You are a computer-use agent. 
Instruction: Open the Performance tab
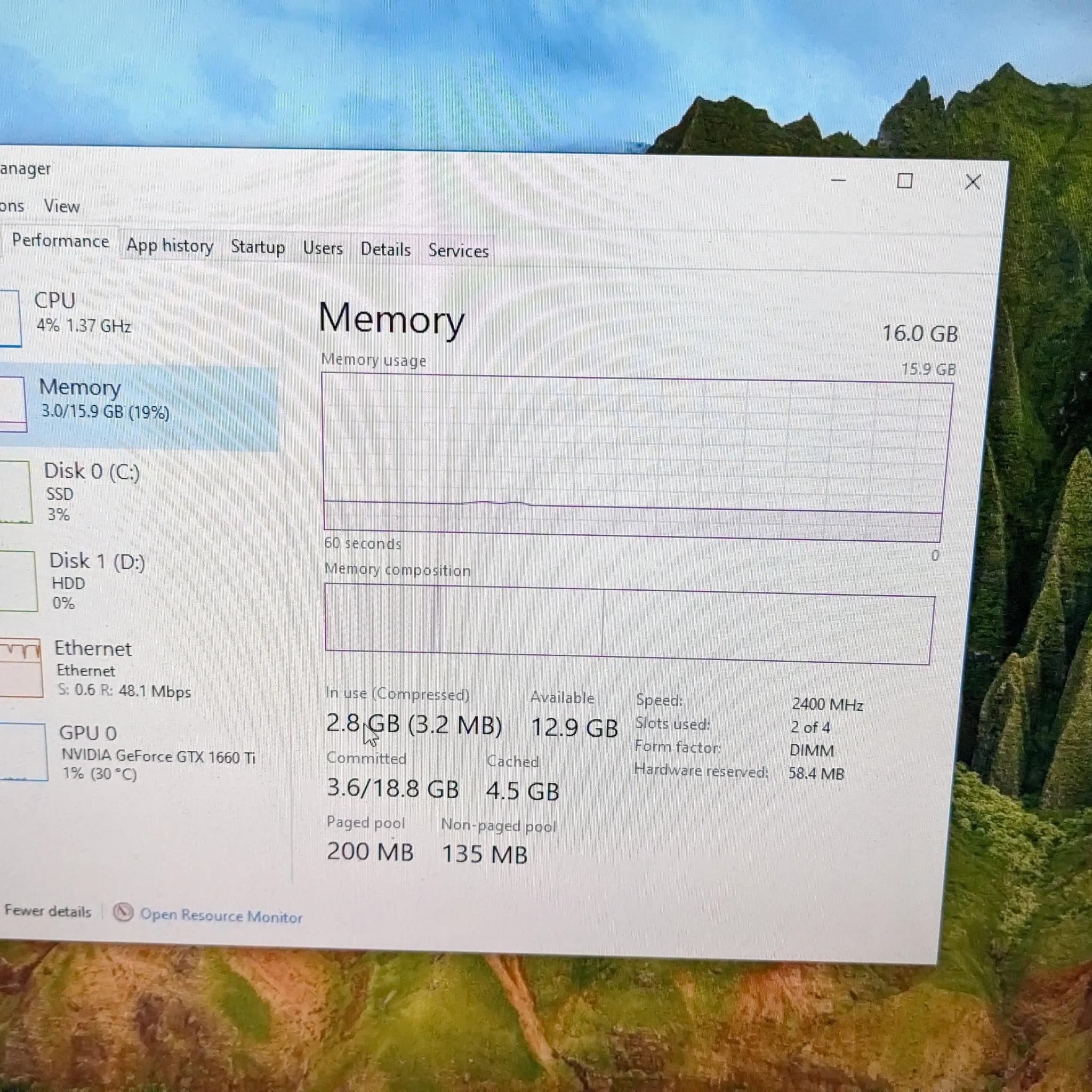pos(60,242)
